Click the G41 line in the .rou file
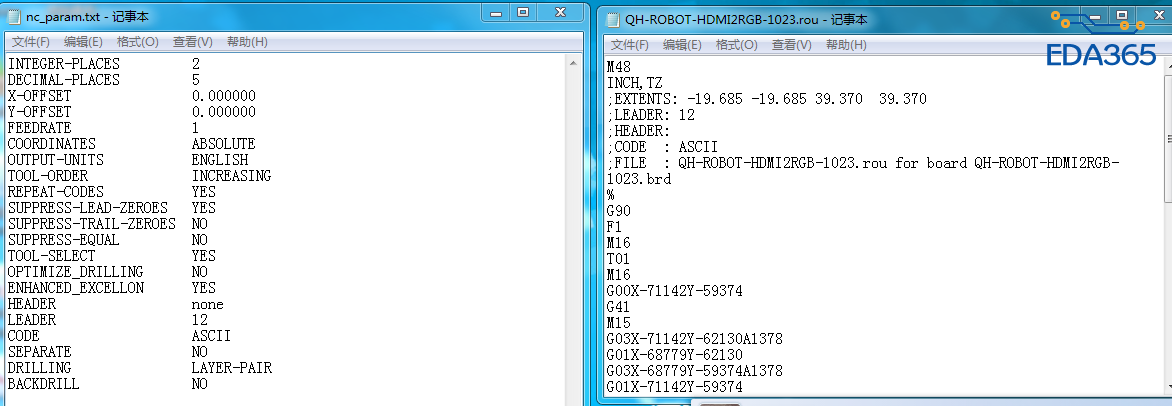Image resolution: width=1172 pixels, height=406 pixels. [x=619, y=307]
